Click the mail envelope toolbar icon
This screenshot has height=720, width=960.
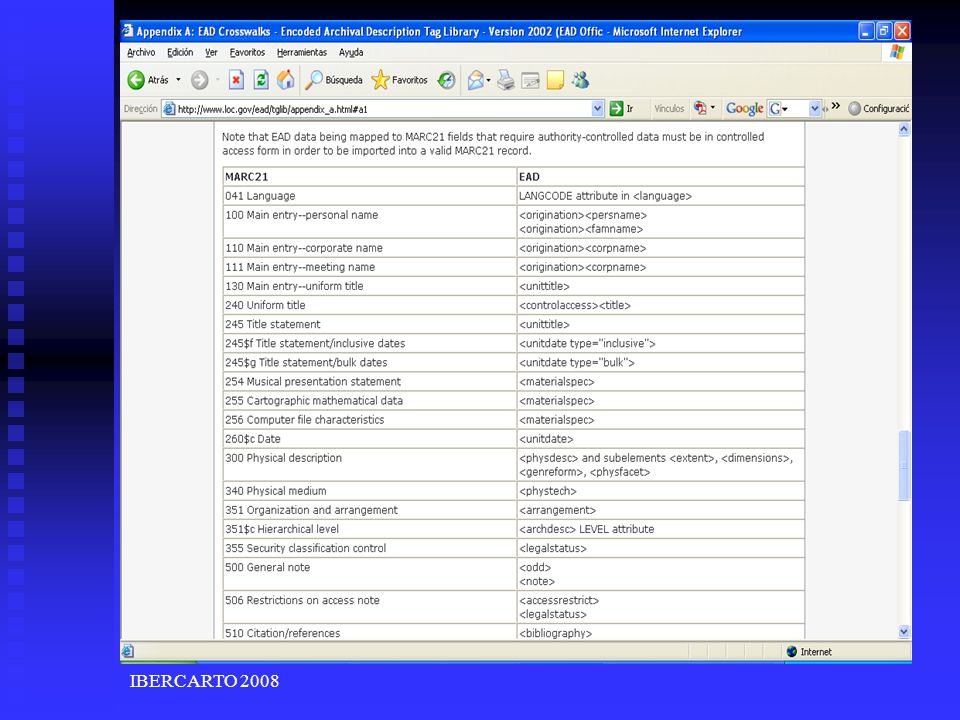[475, 80]
